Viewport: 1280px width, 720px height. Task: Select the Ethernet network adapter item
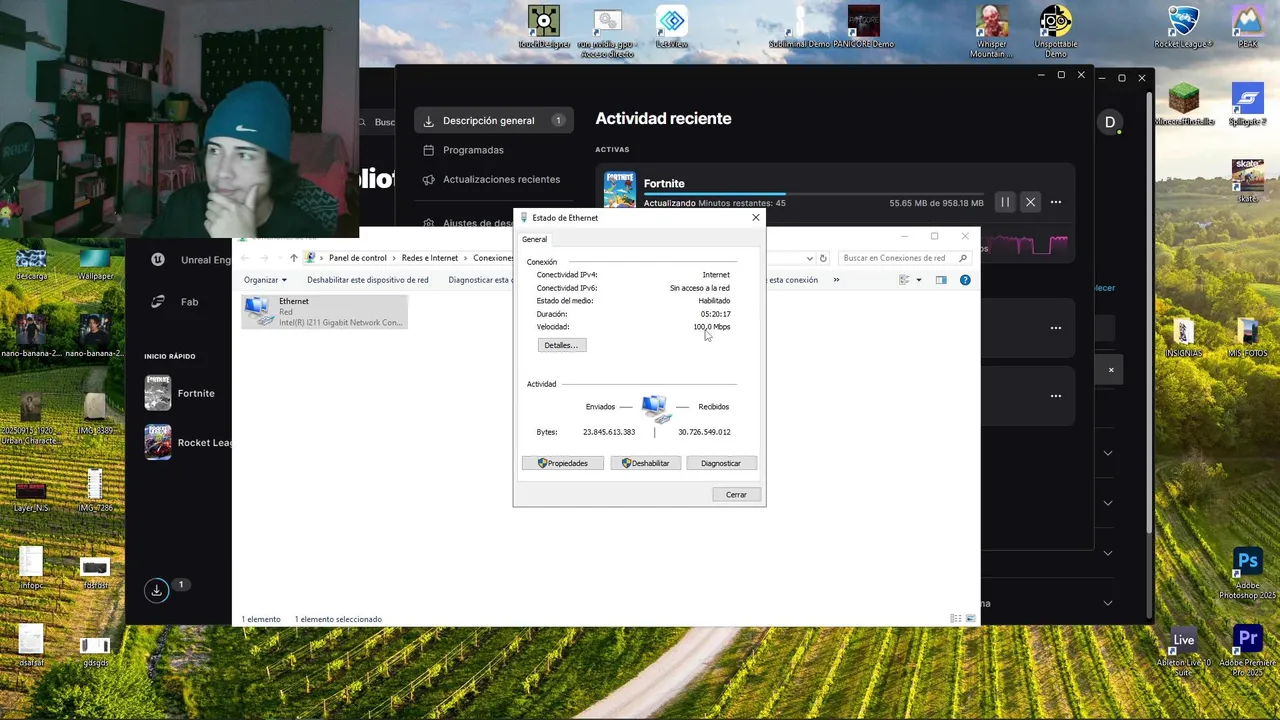pyautogui.click(x=324, y=312)
